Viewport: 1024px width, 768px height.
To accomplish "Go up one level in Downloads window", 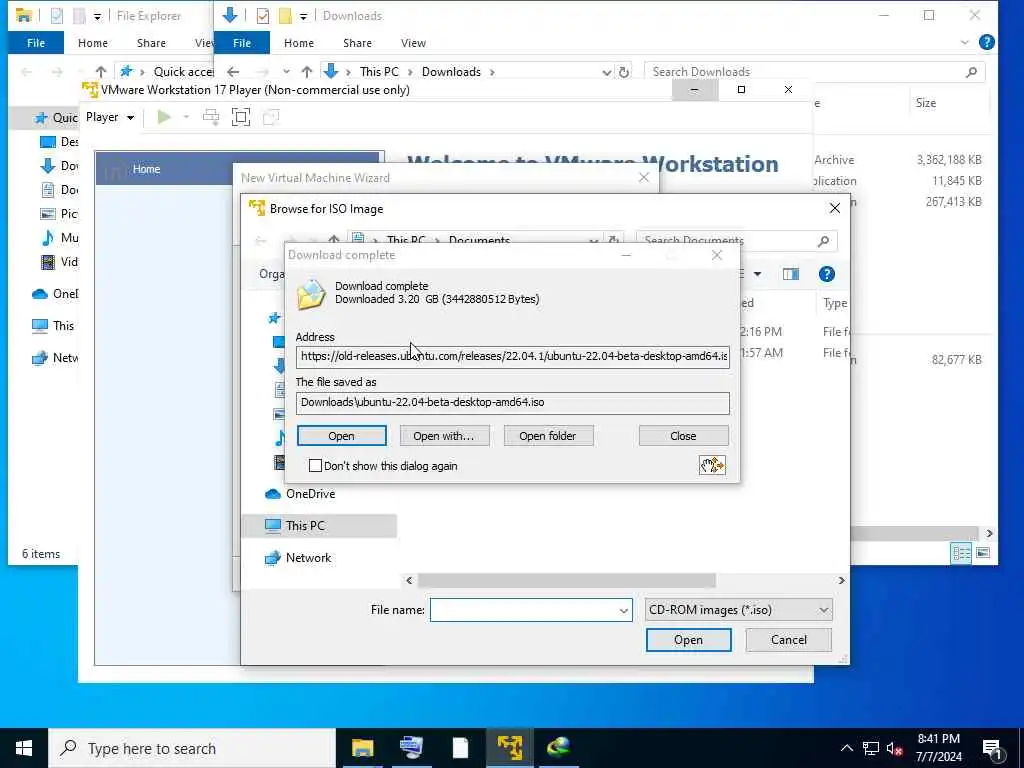I will click(x=307, y=72).
